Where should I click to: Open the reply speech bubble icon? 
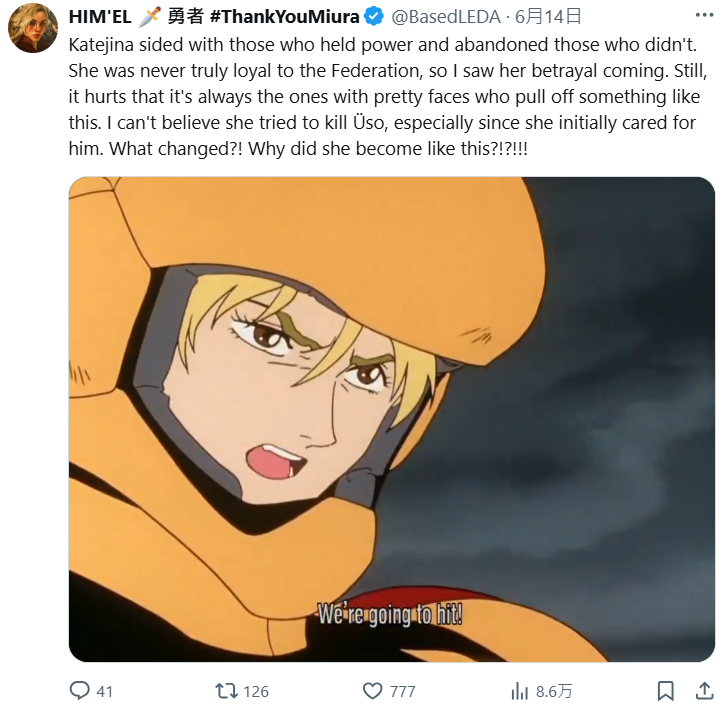point(79,691)
